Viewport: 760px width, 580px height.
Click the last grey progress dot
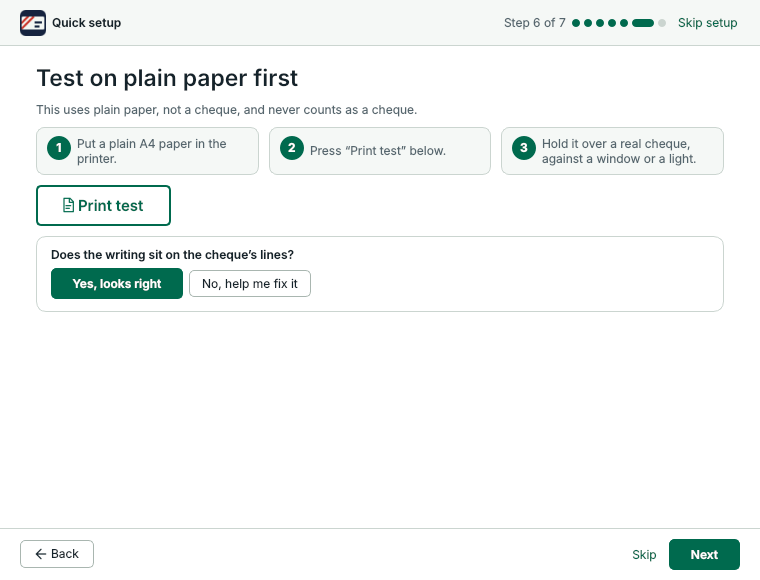pos(662,23)
